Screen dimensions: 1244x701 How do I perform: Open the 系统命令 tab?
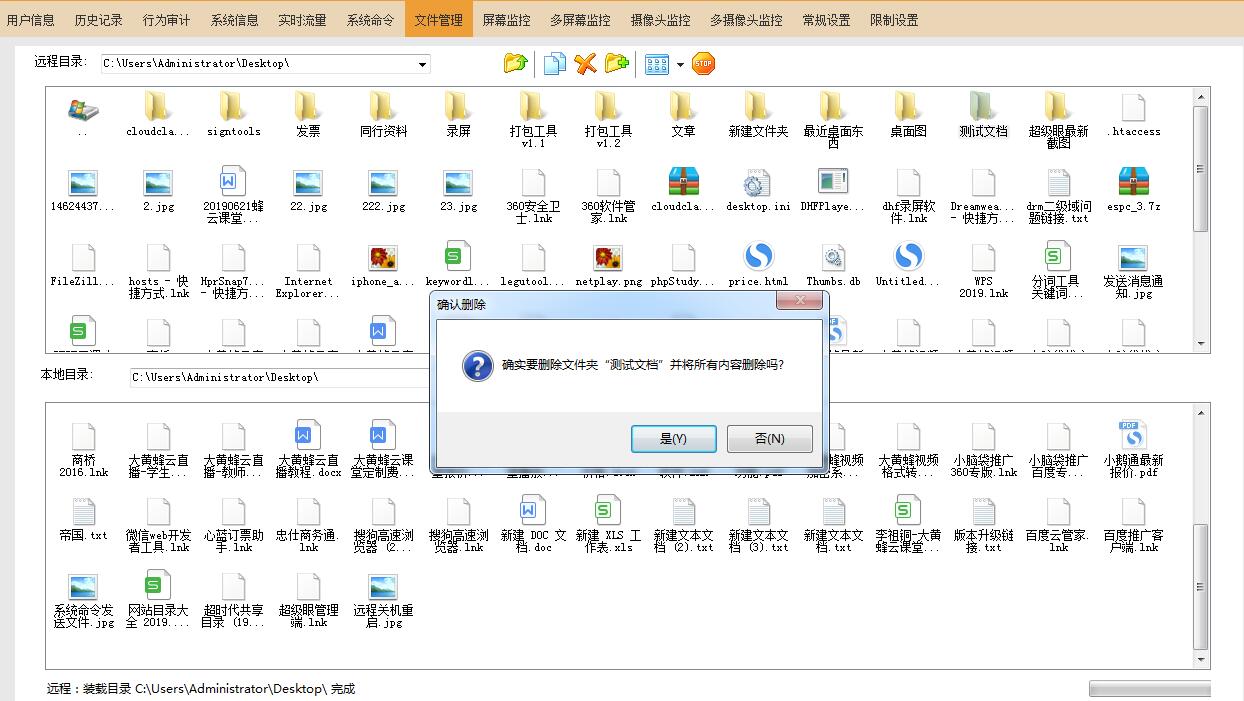[370, 20]
